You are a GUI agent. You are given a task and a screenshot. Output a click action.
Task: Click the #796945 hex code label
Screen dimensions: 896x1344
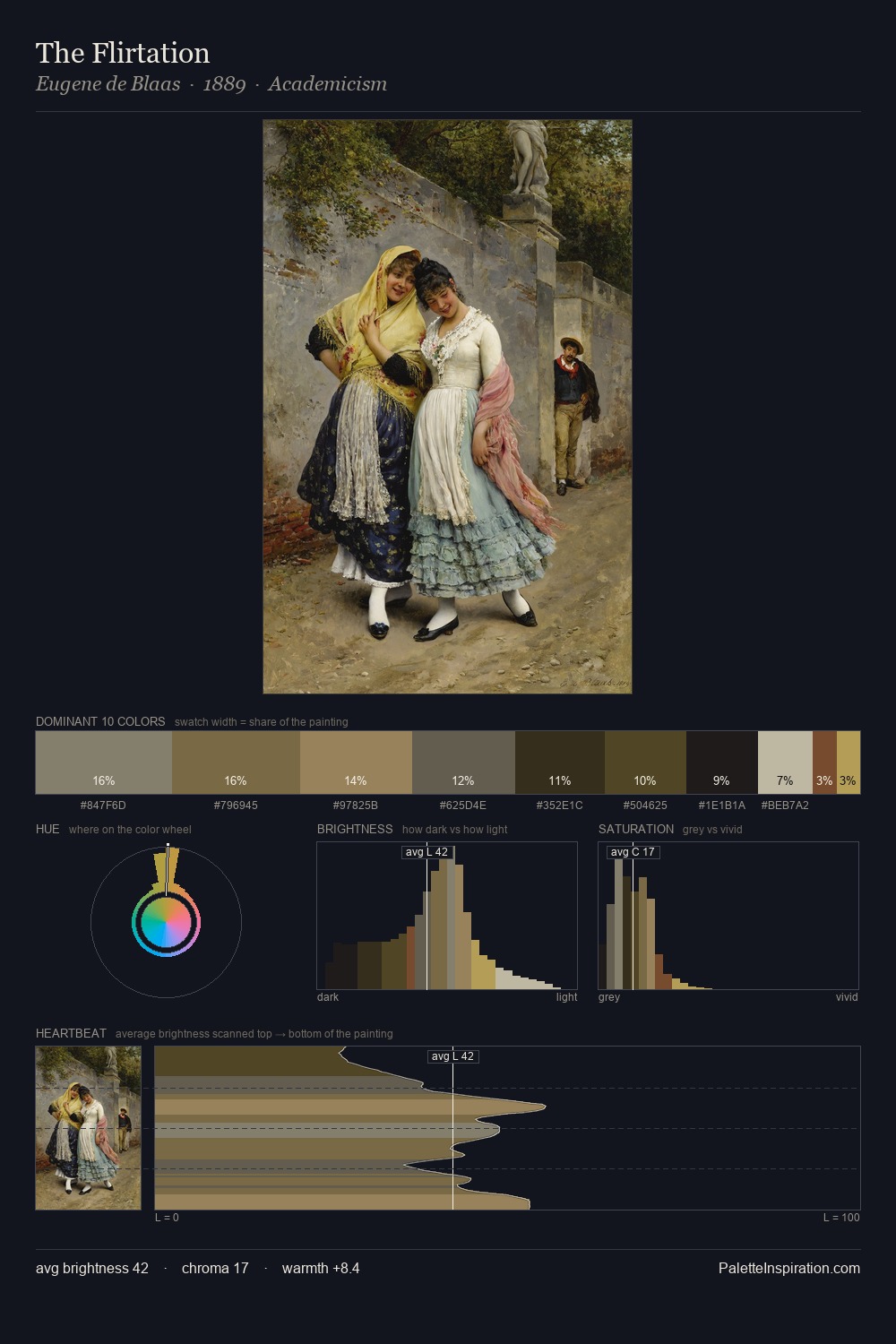[236, 806]
